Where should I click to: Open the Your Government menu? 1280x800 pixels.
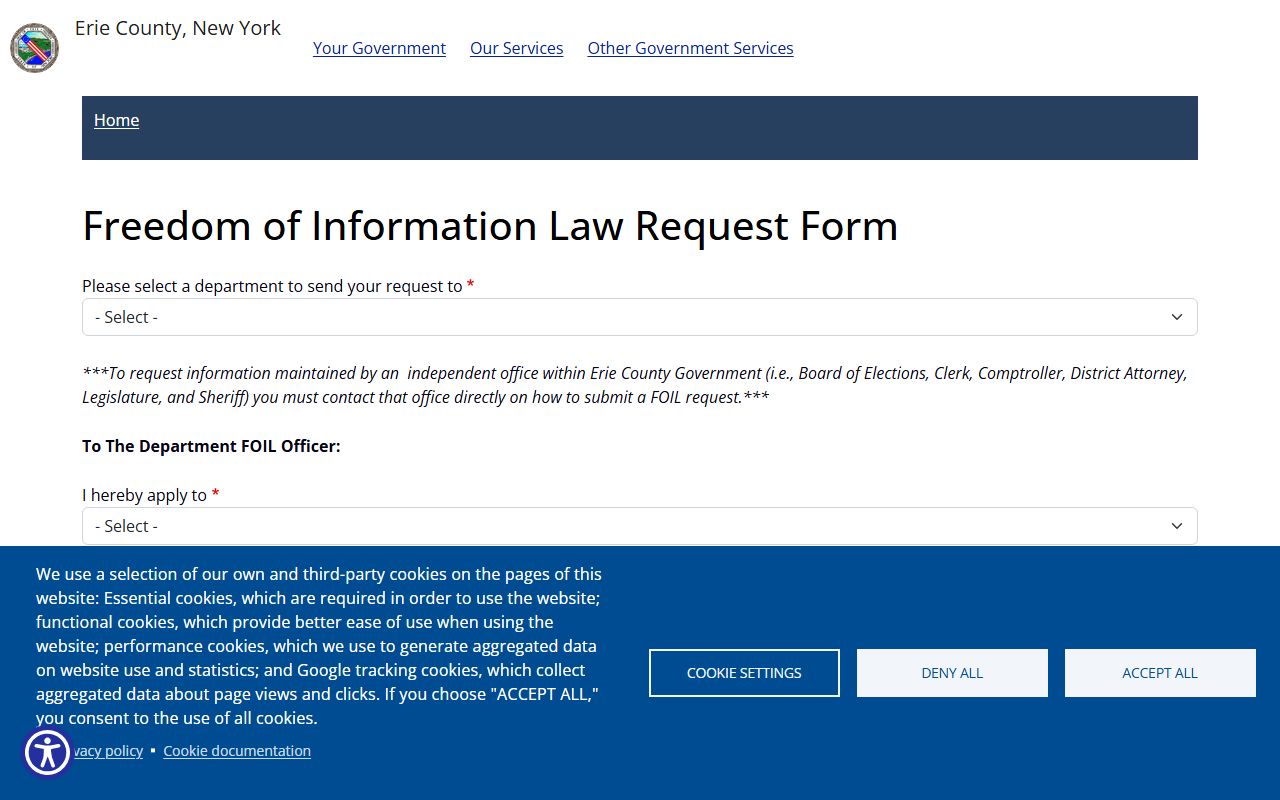[379, 48]
